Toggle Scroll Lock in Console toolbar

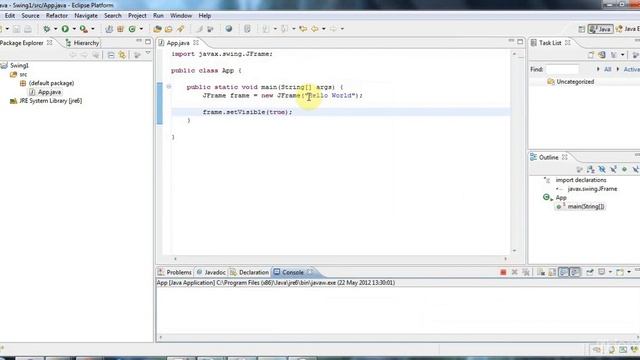[552, 272]
